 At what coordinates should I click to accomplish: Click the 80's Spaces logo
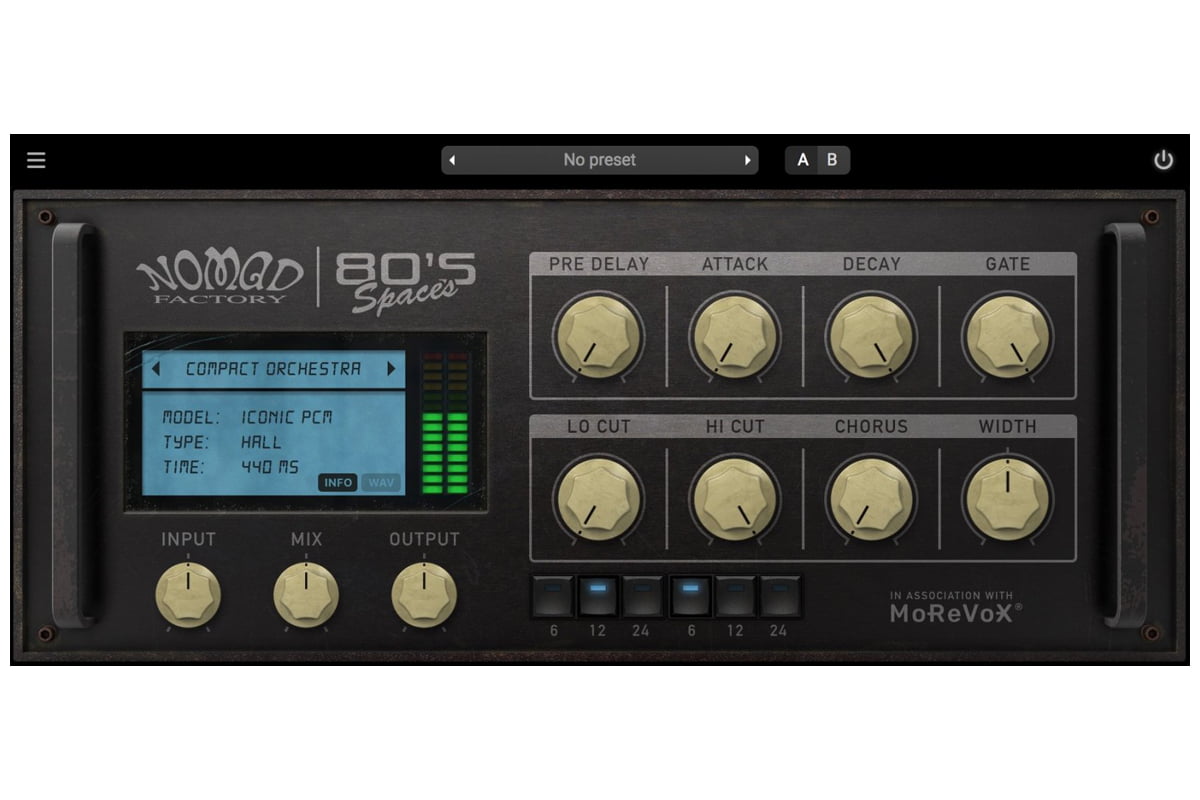405,284
